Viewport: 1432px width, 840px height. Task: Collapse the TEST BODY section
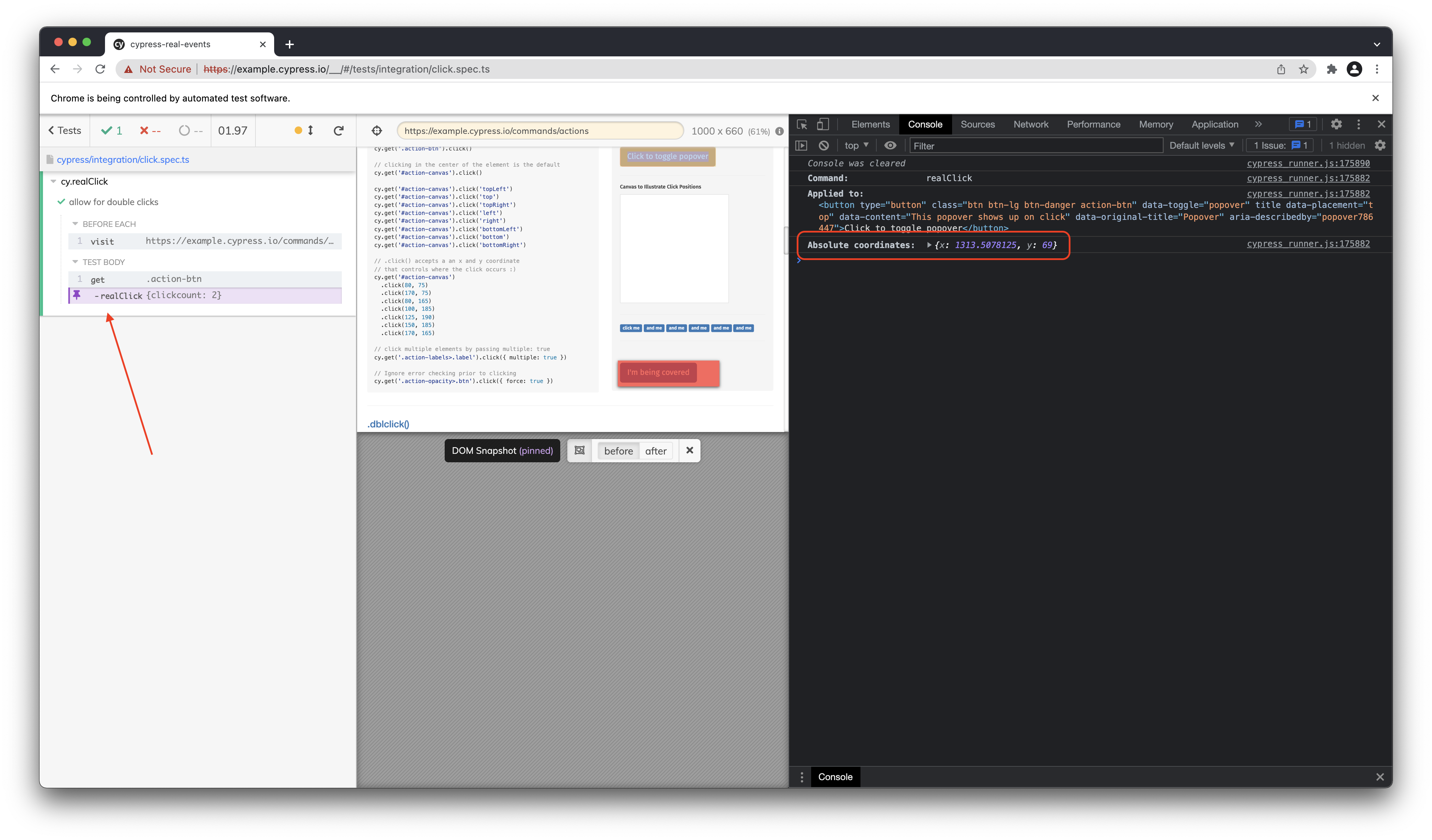[x=75, y=262]
